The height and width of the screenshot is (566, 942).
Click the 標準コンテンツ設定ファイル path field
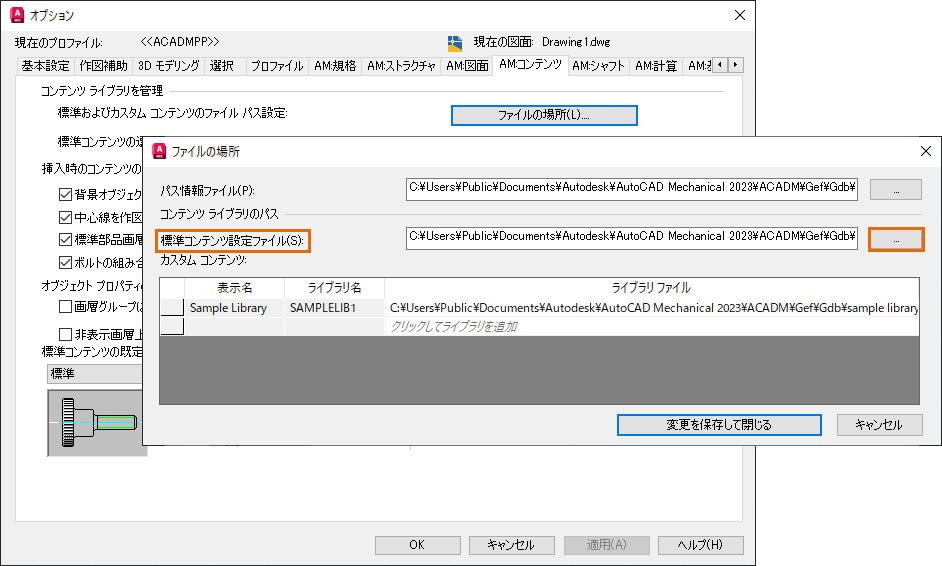tap(631, 238)
